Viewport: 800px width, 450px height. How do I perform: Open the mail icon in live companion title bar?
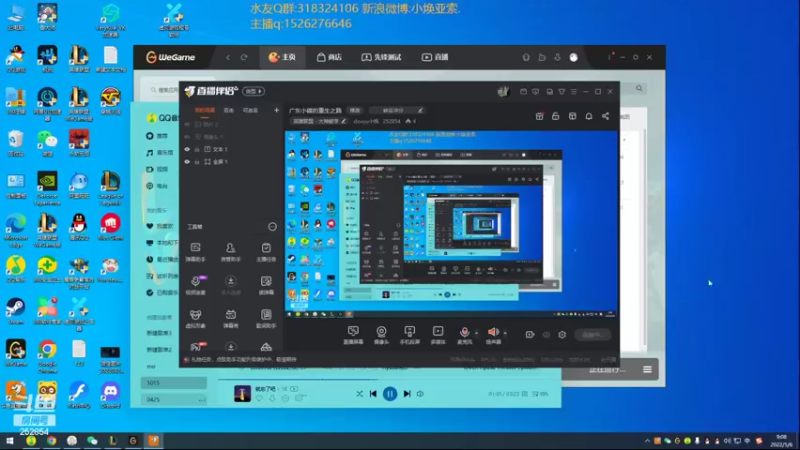click(x=523, y=92)
